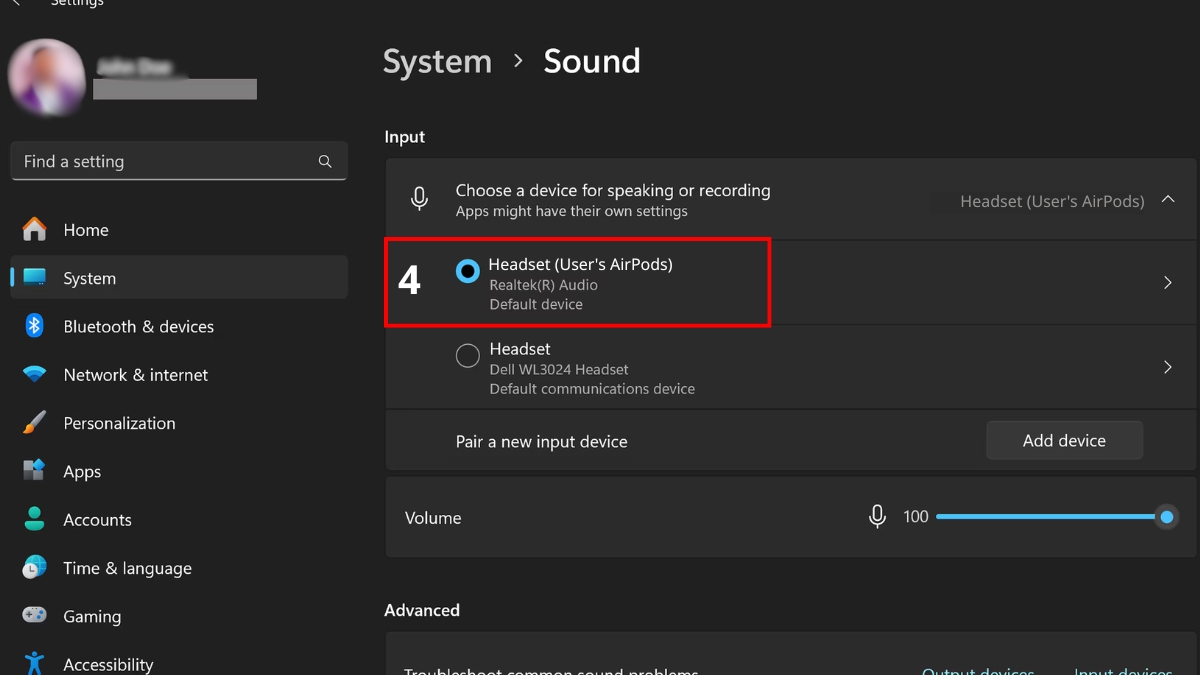Click the Time & language globe icon

pyautogui.click(x=35, y=568)
